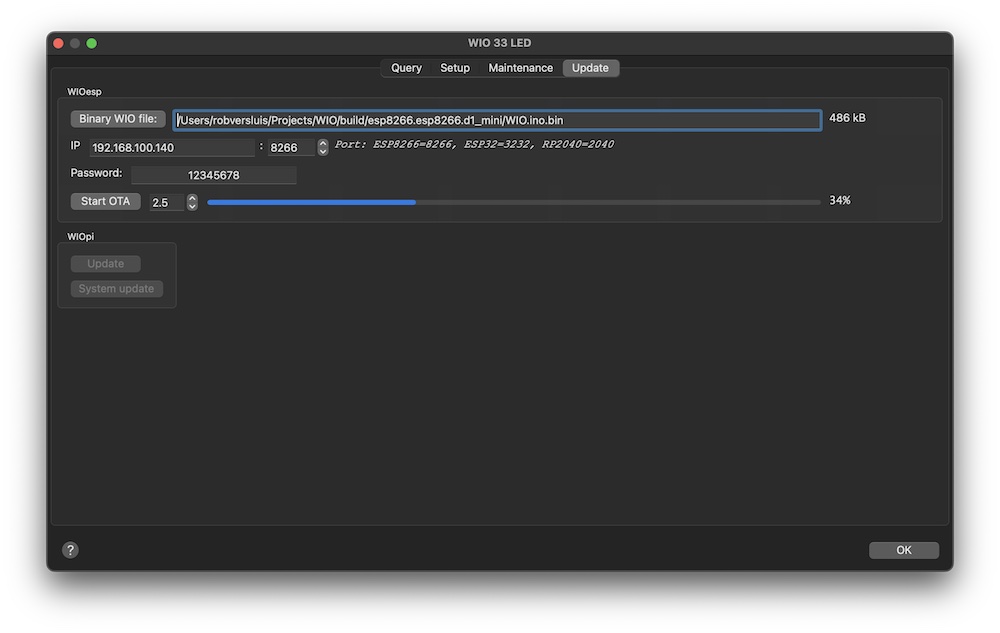Switch to the Query tab
Image resolution: width=1000 pixels, height=633 pixels.
(x=406, y=68)
